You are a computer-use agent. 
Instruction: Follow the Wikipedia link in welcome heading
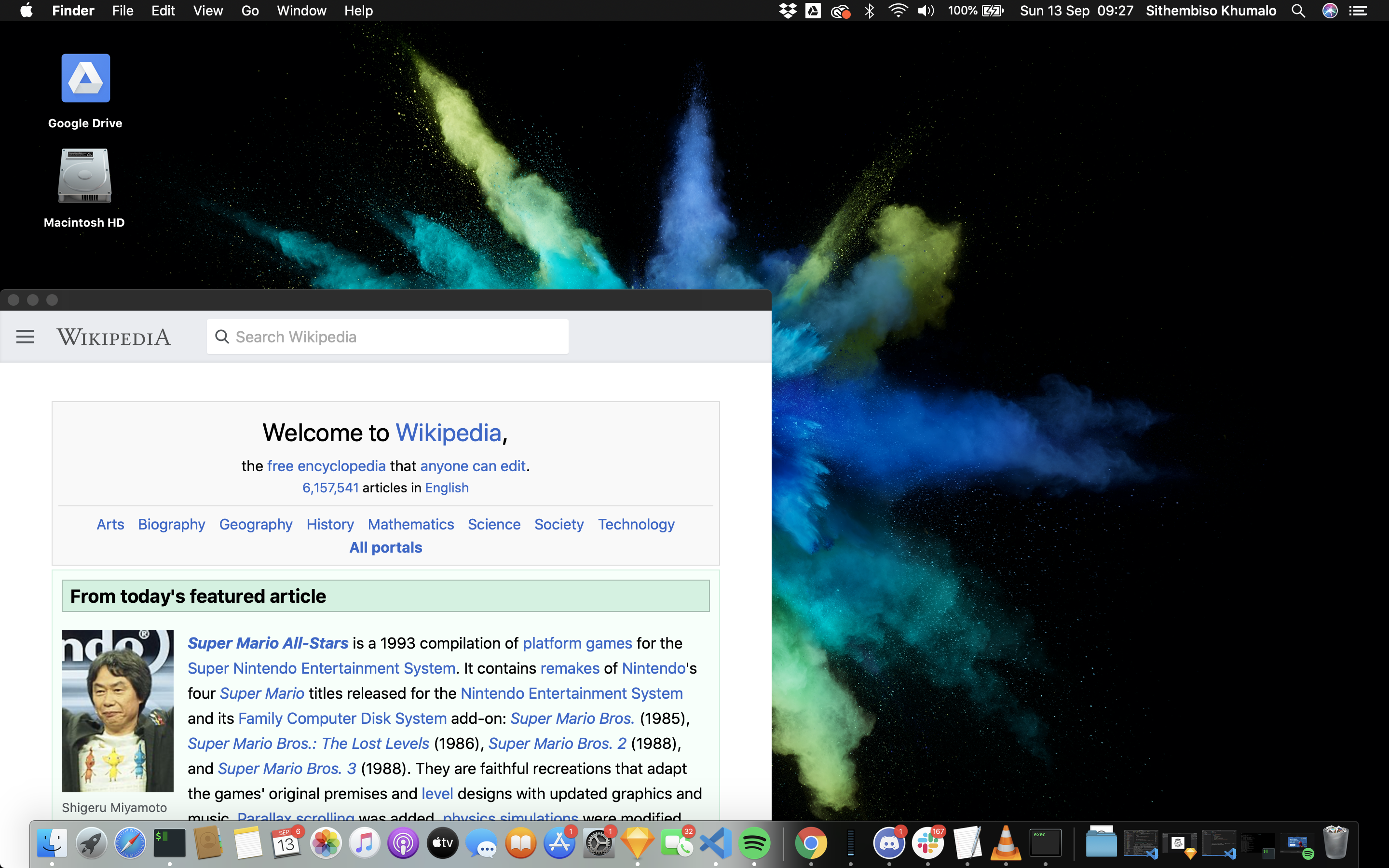448,432
